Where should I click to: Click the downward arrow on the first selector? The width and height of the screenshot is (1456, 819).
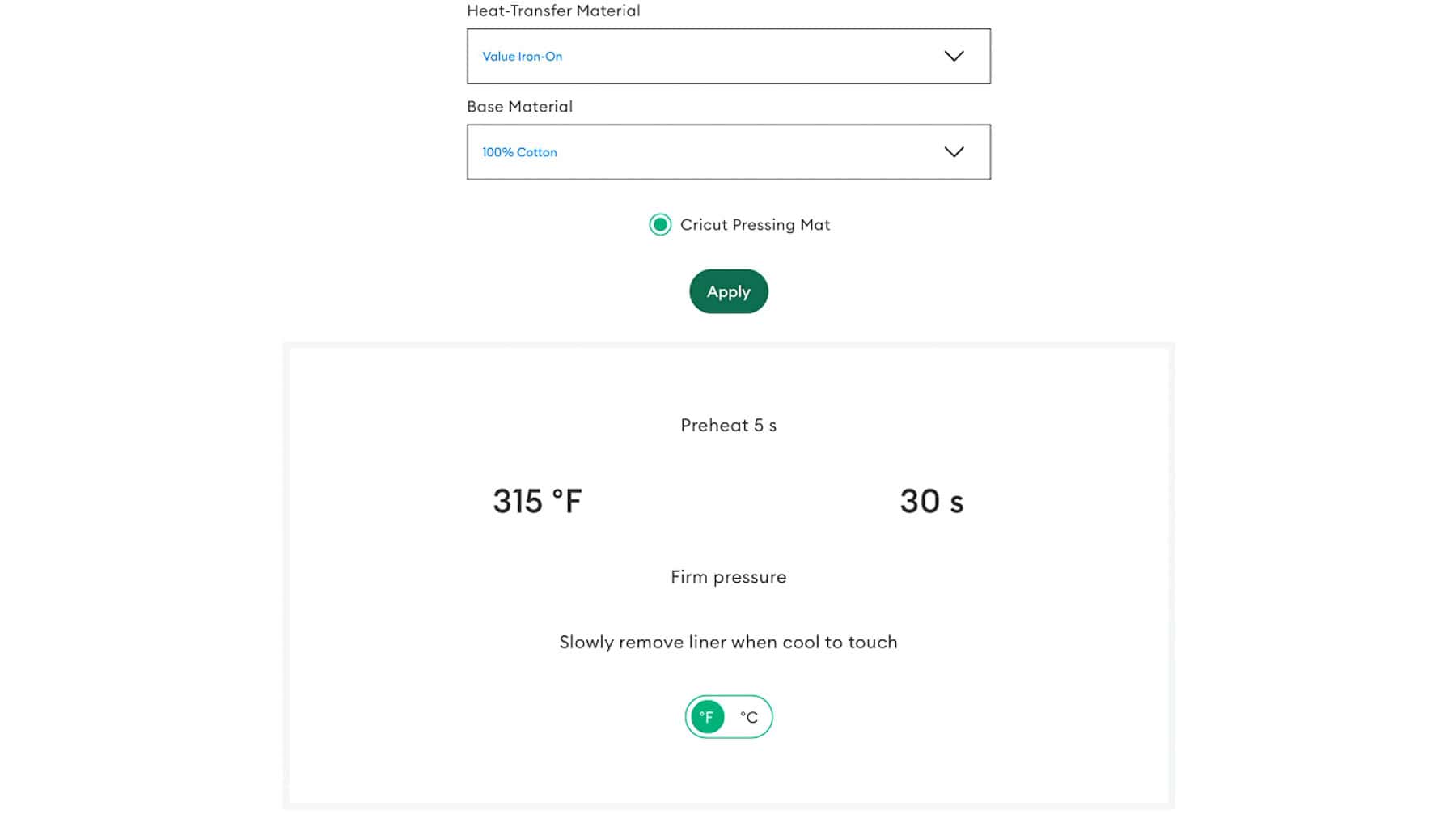[954, 56]
